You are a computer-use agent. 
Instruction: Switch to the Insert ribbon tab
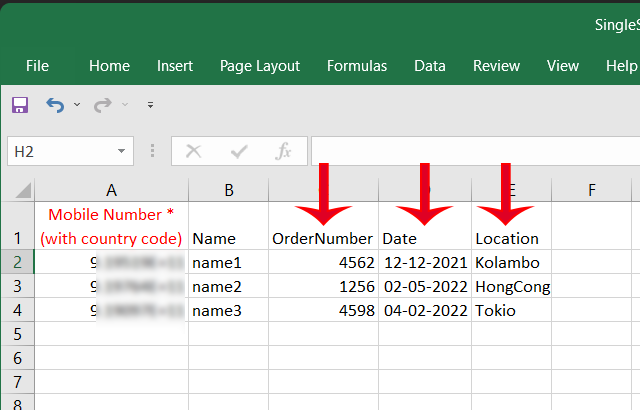pos(175,66)
